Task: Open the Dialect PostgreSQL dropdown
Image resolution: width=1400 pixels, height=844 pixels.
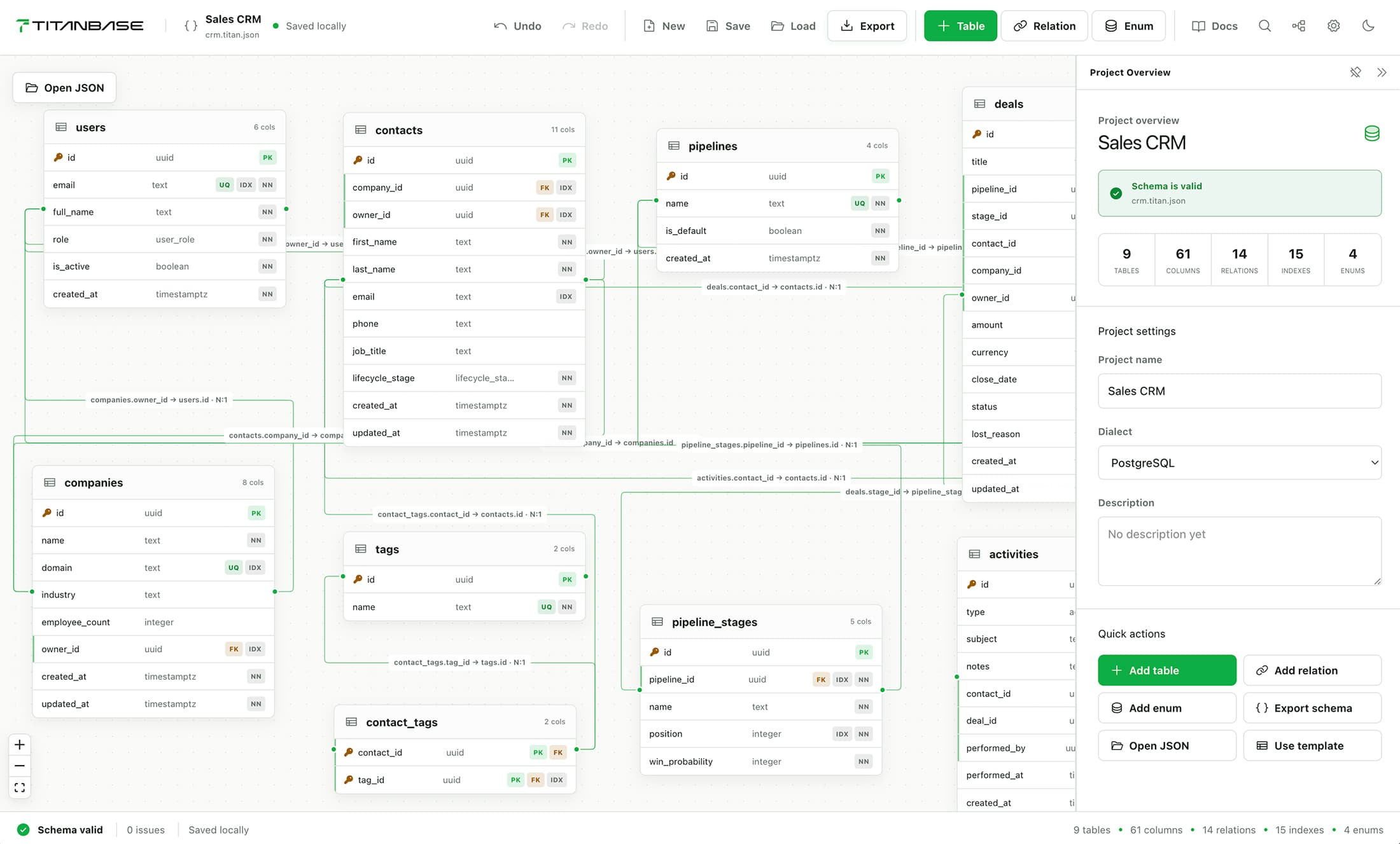Action: pyautogui.click(x=1240, y=462)
